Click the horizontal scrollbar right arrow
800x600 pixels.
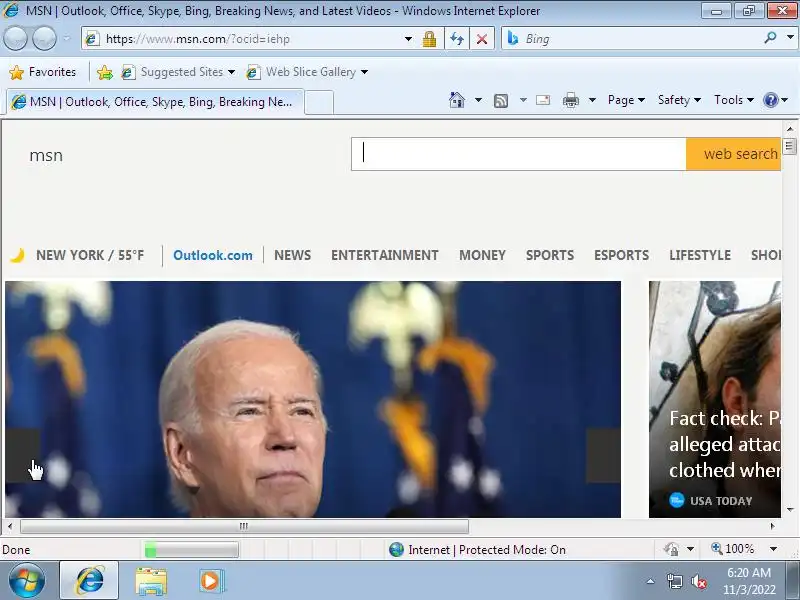pyautogui.click(x=773, y=526)
